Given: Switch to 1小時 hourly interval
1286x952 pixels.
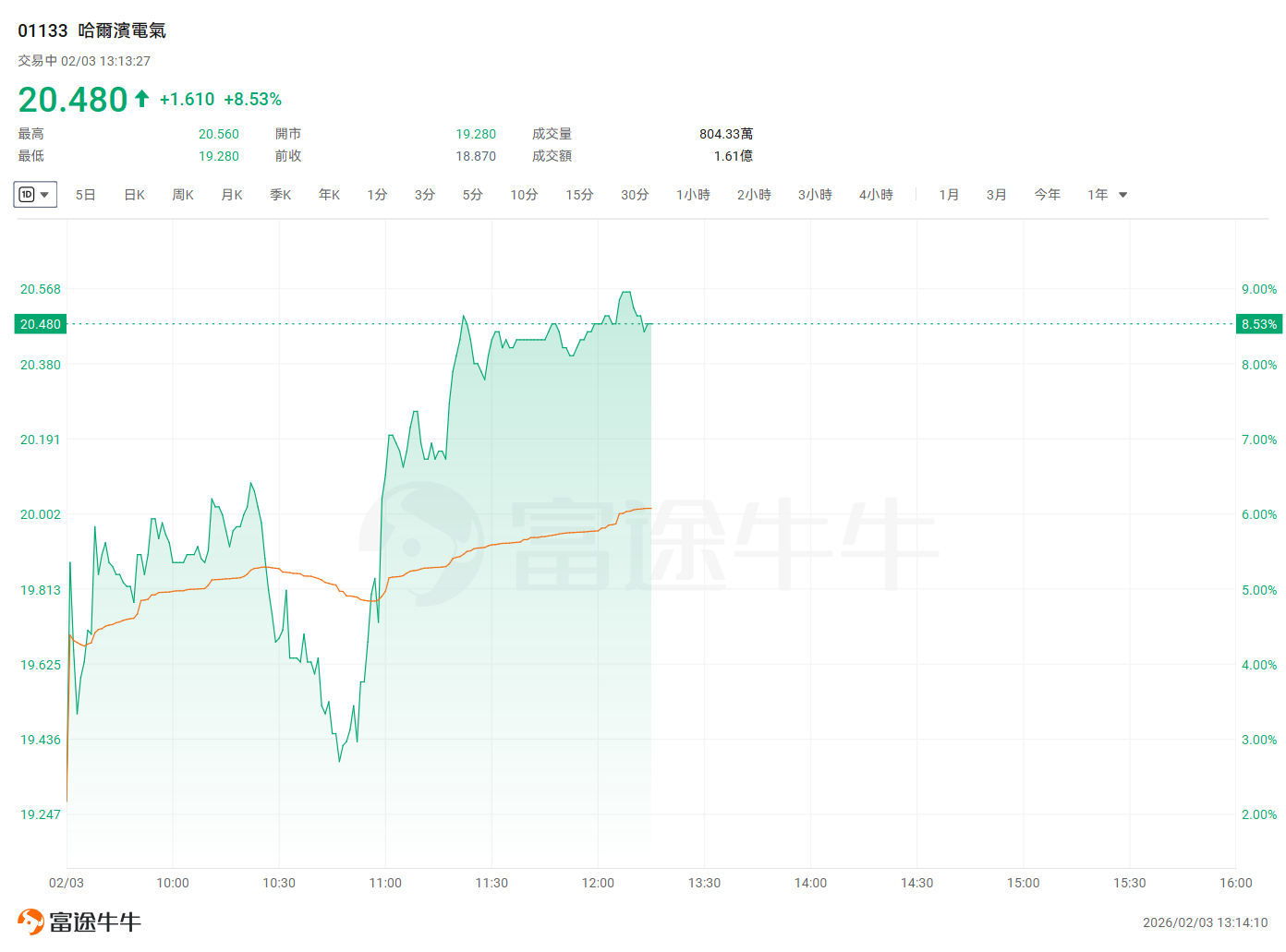Looking at the screenshot, I should pyautogui.click(x=693, y=195).
